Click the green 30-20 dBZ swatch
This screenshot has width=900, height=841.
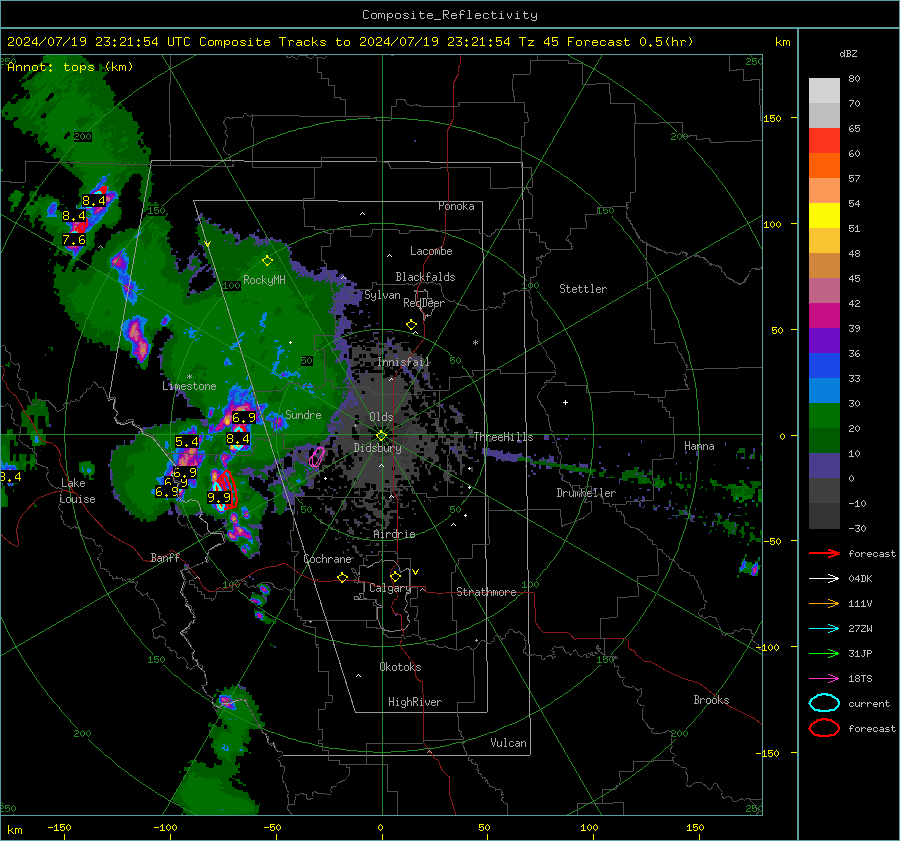(824, 416)
